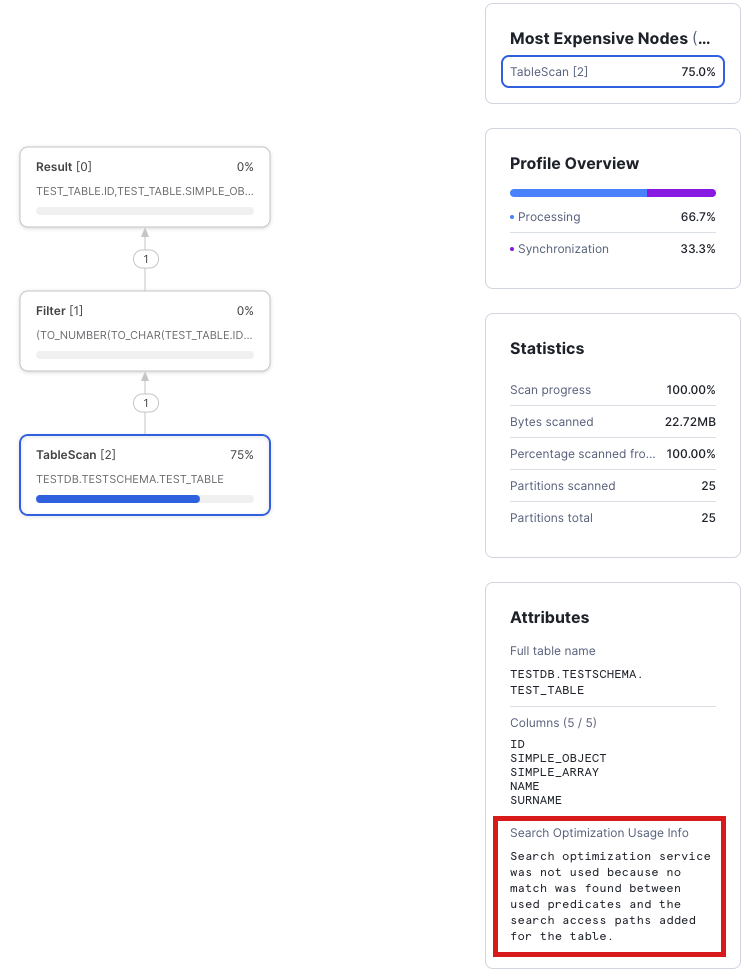The width and height of the screenshot is (747, 977).
Task: Click the Bytes scanned statistic row
Action: [x=612, y=422]
